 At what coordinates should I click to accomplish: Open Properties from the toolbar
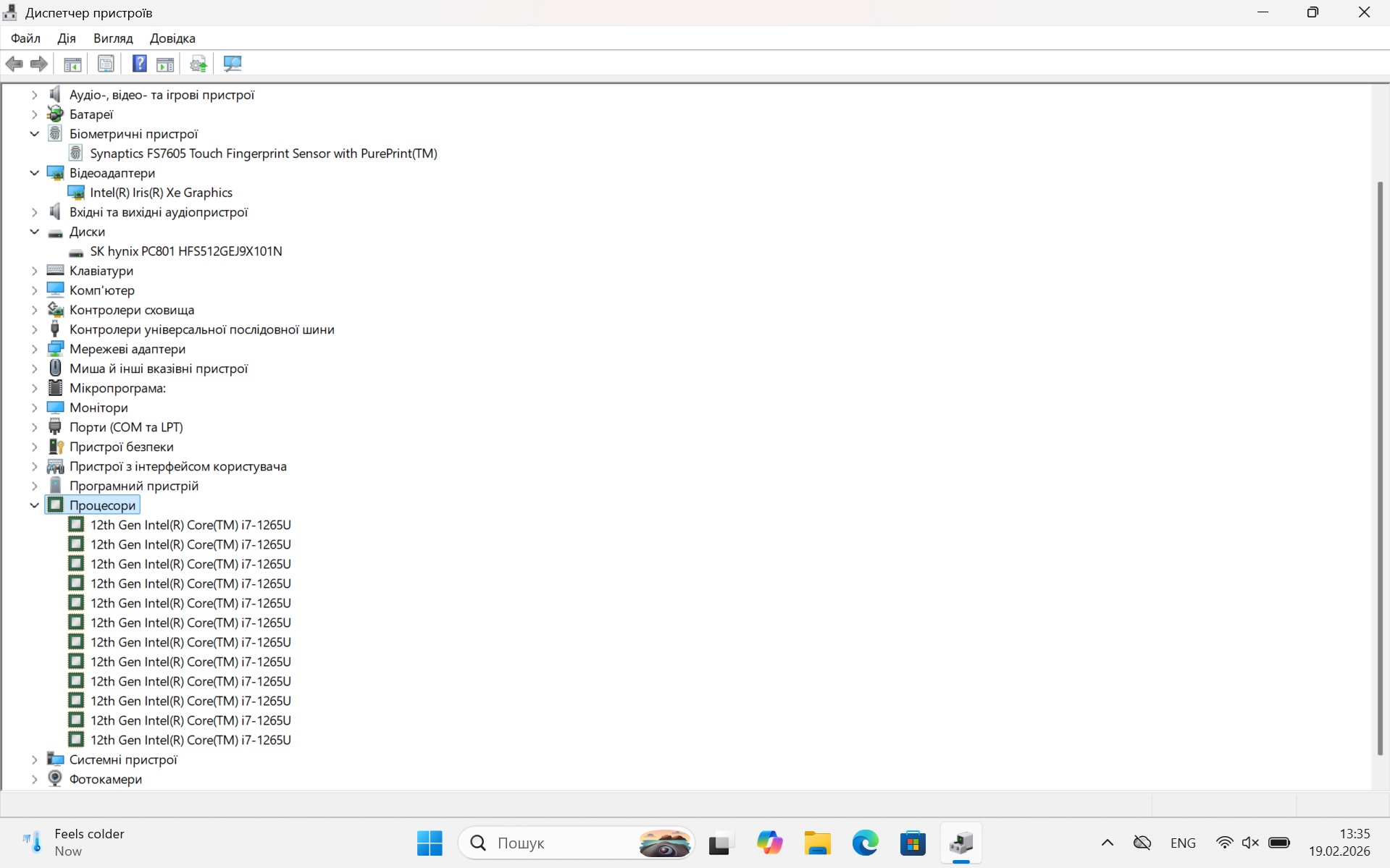[106, 64]
